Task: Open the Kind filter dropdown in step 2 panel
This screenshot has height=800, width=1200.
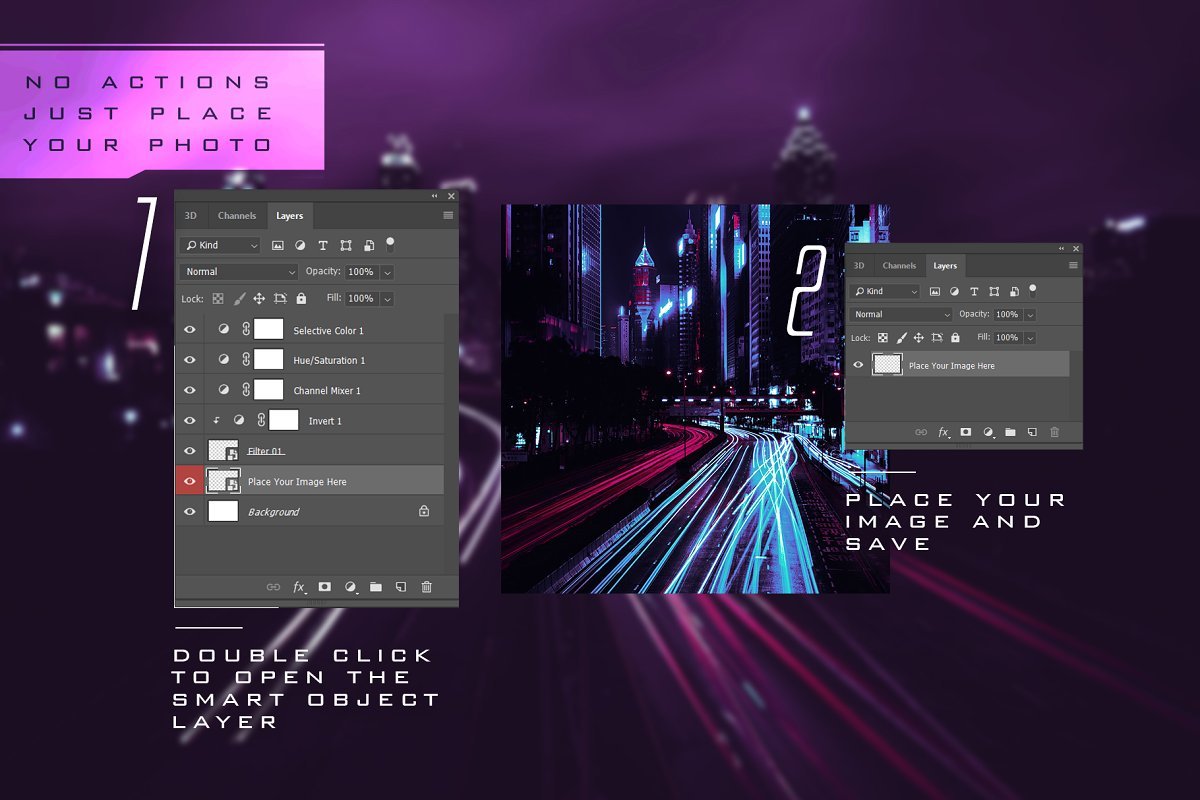Action: pyautogui.click(x=885, y=291)
